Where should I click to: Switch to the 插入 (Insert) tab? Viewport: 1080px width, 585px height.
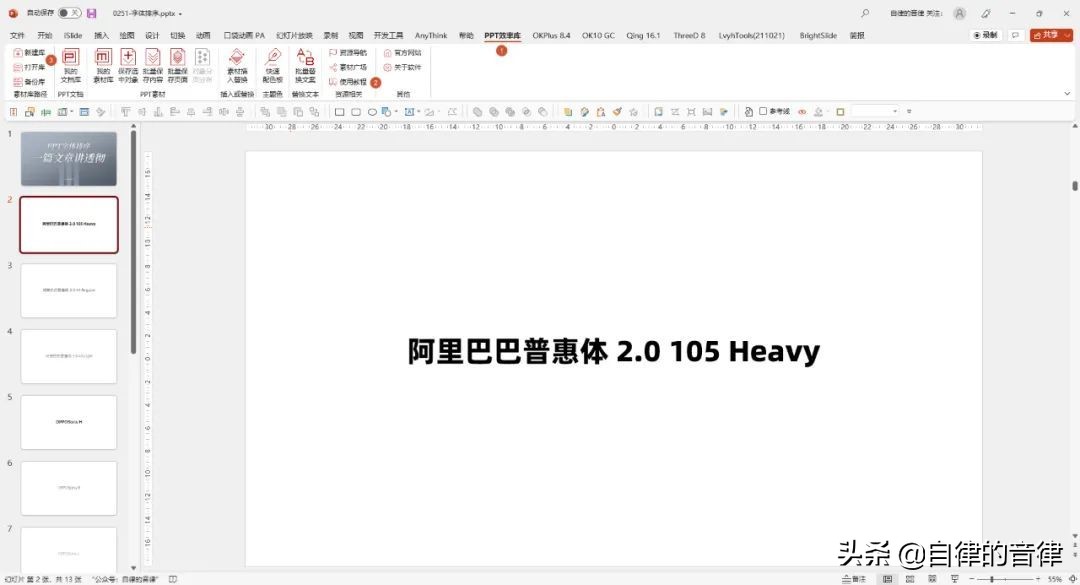[101, 35]
